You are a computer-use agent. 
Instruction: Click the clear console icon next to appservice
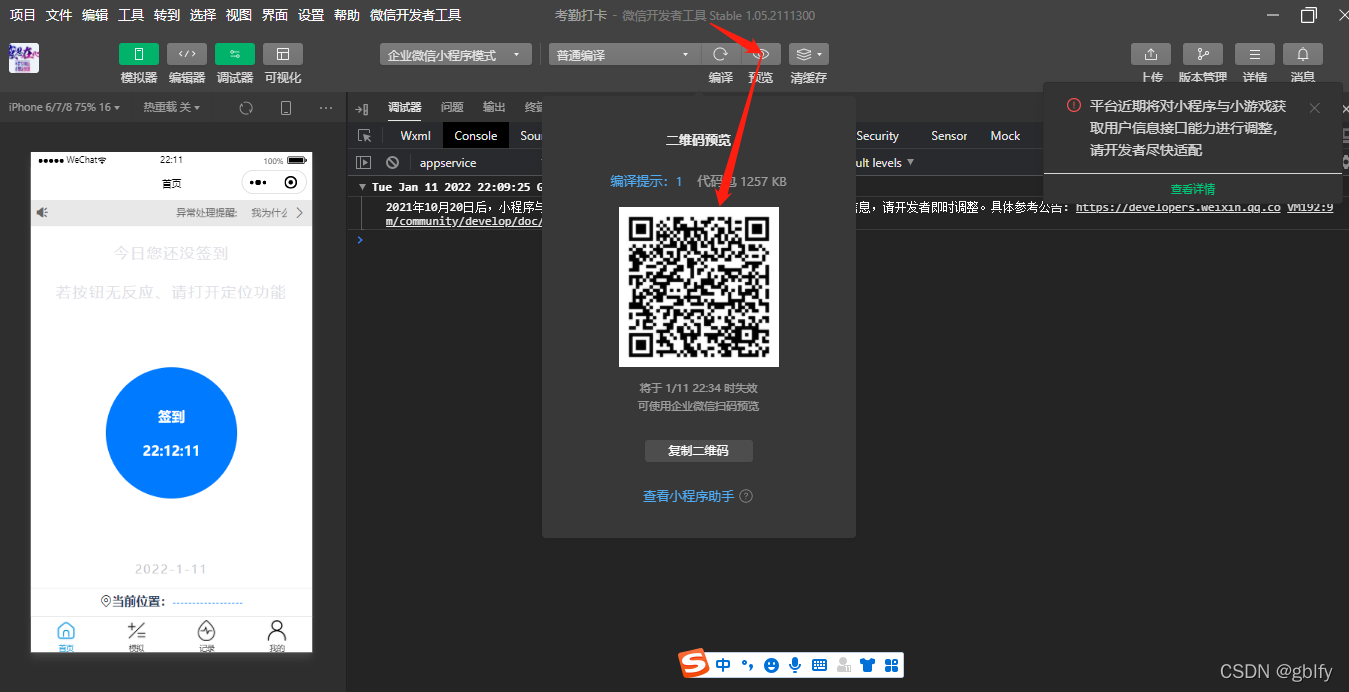[392, 161]
